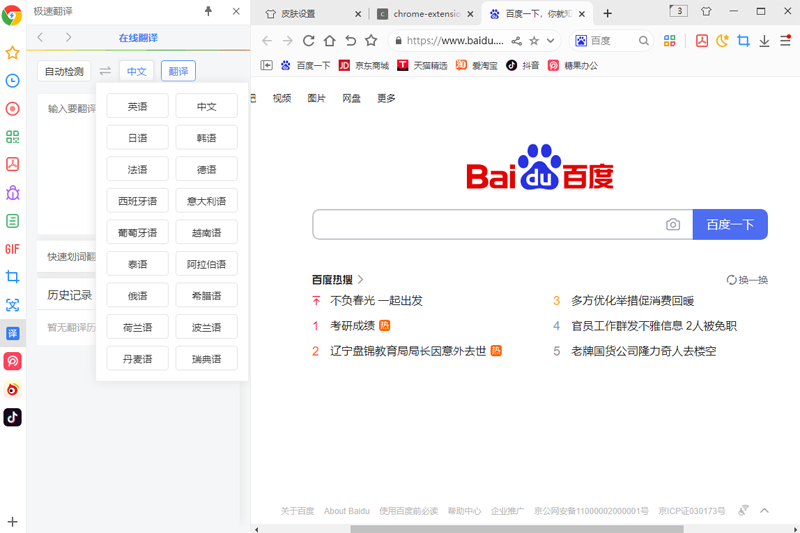Choose 英语 in language list
Image resolution: width=800 pixels, height=533 pixels.
tap(137, 106)
